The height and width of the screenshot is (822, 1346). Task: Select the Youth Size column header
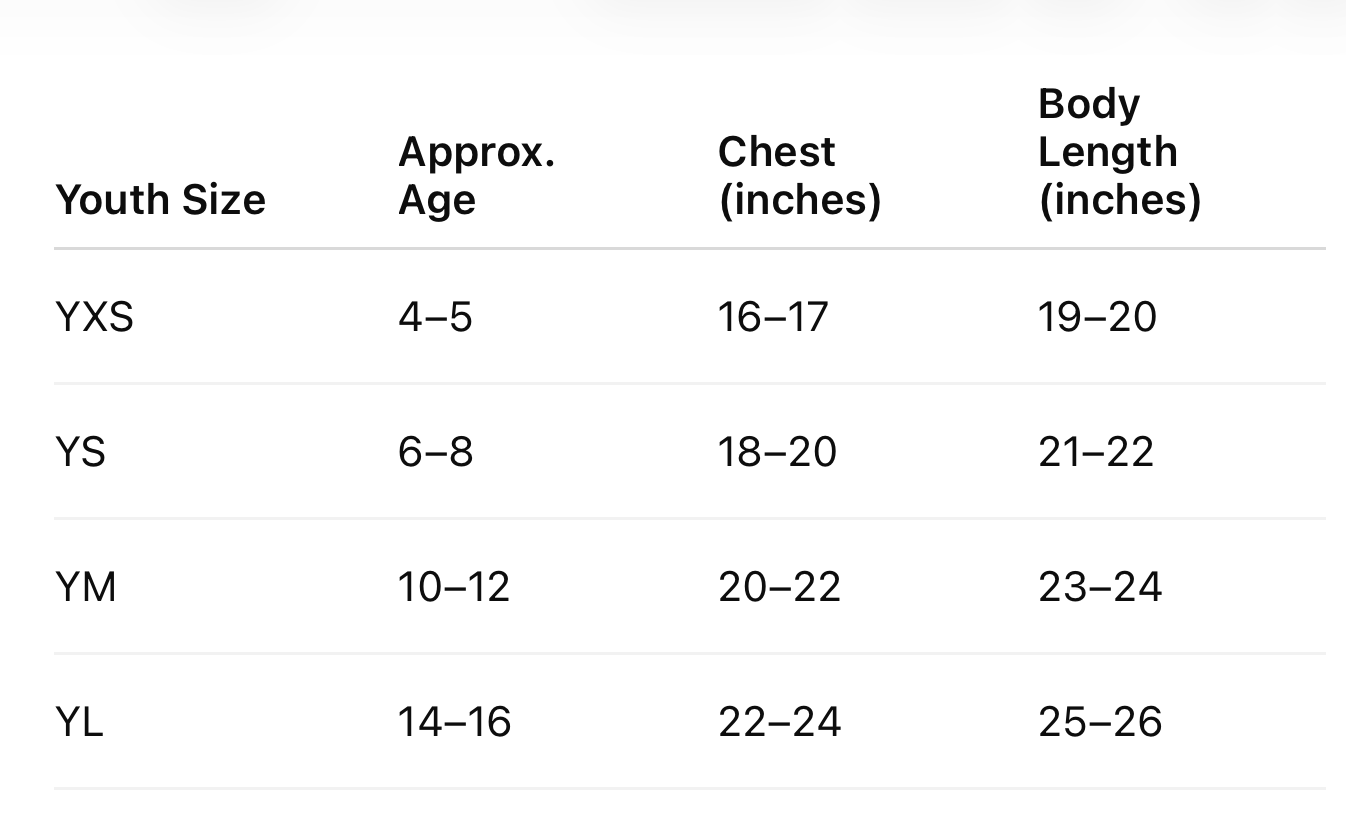(160, 200)
